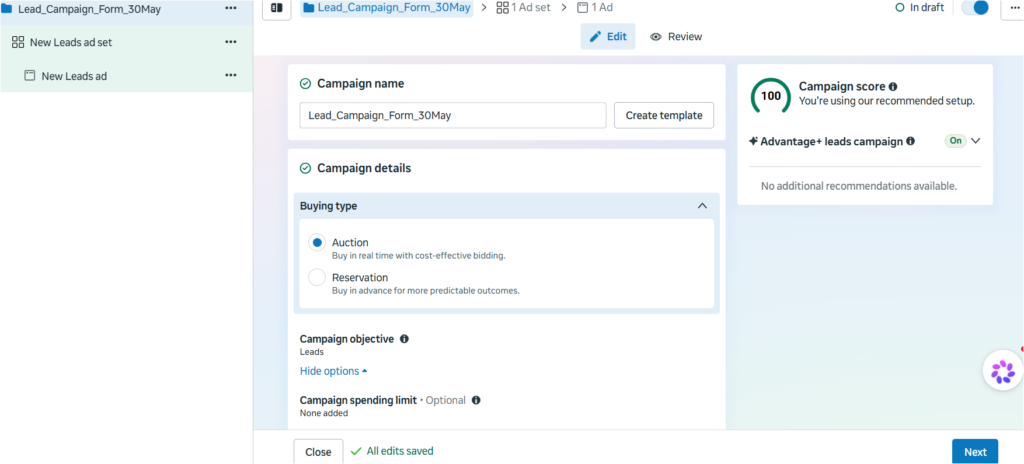Screen dimensions: 1024x464
Task: Click the ad set grid icon in sidebar
Action: [18, 42]
